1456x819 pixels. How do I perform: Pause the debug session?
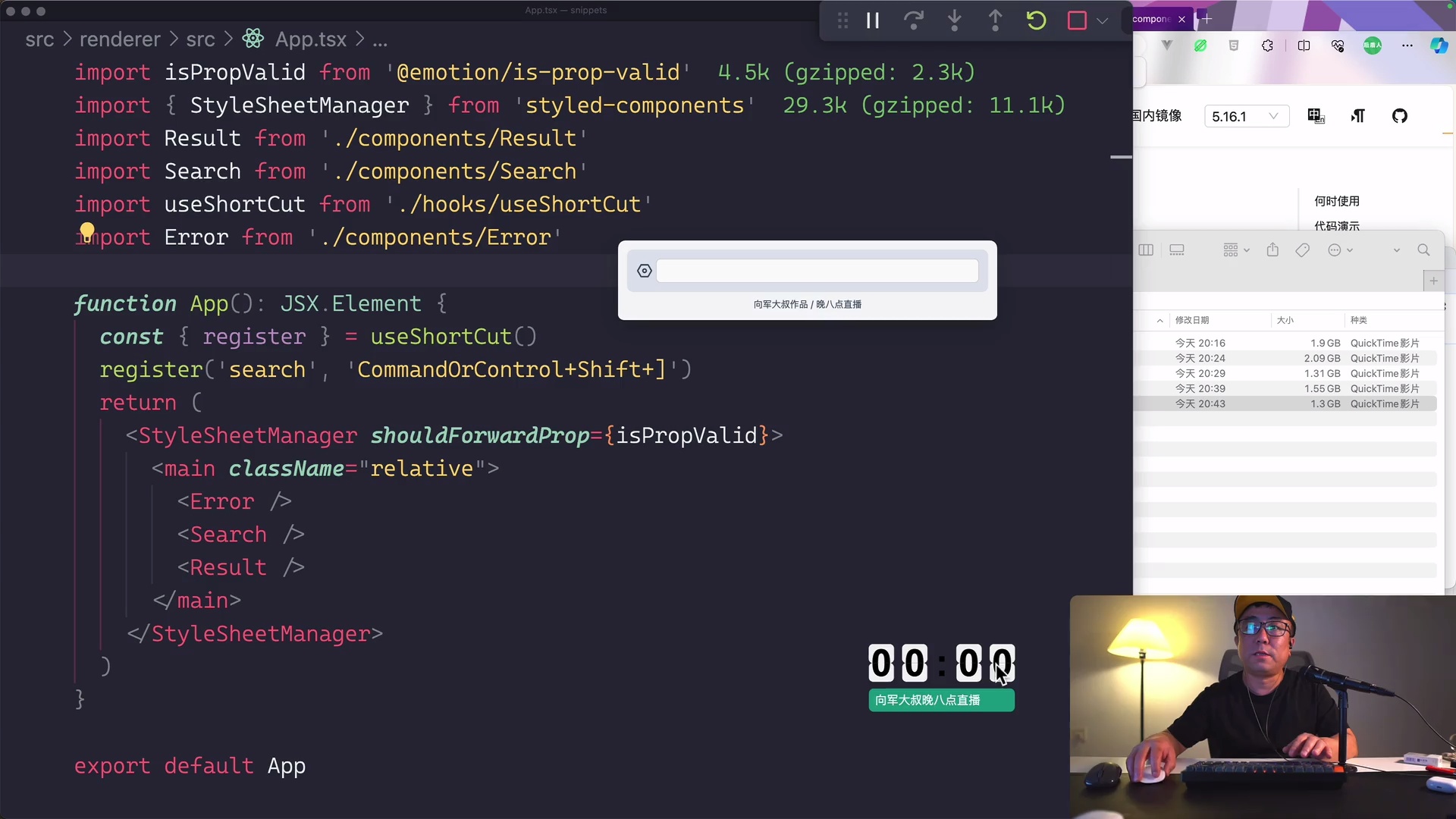click(x=872, y=20)
